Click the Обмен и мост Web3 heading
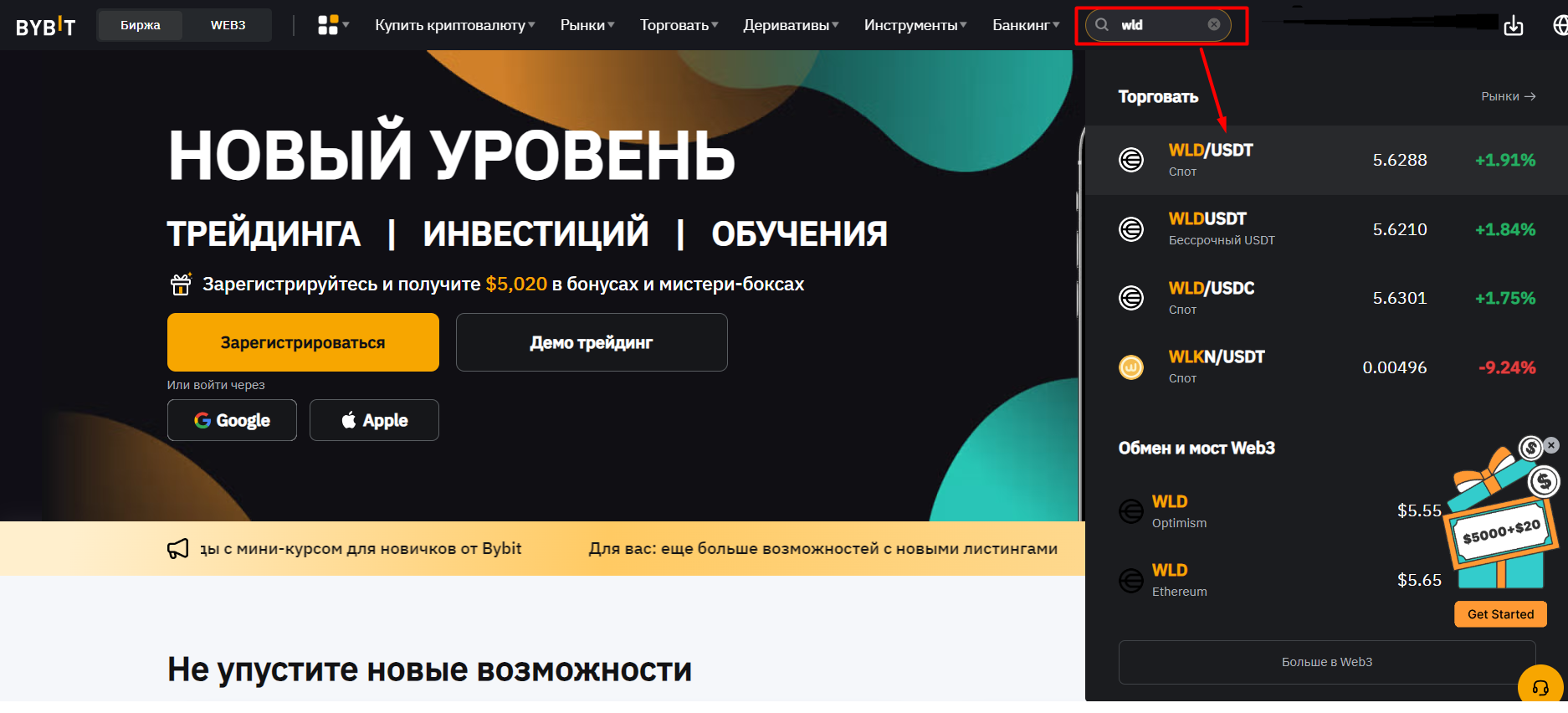 coord(1196,449)
